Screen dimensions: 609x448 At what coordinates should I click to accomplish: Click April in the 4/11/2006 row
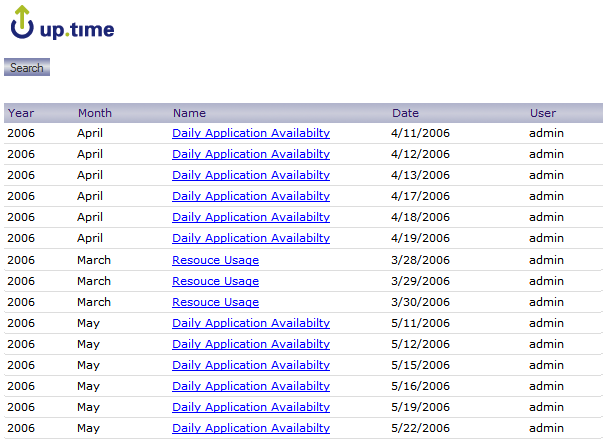(90, 133)
